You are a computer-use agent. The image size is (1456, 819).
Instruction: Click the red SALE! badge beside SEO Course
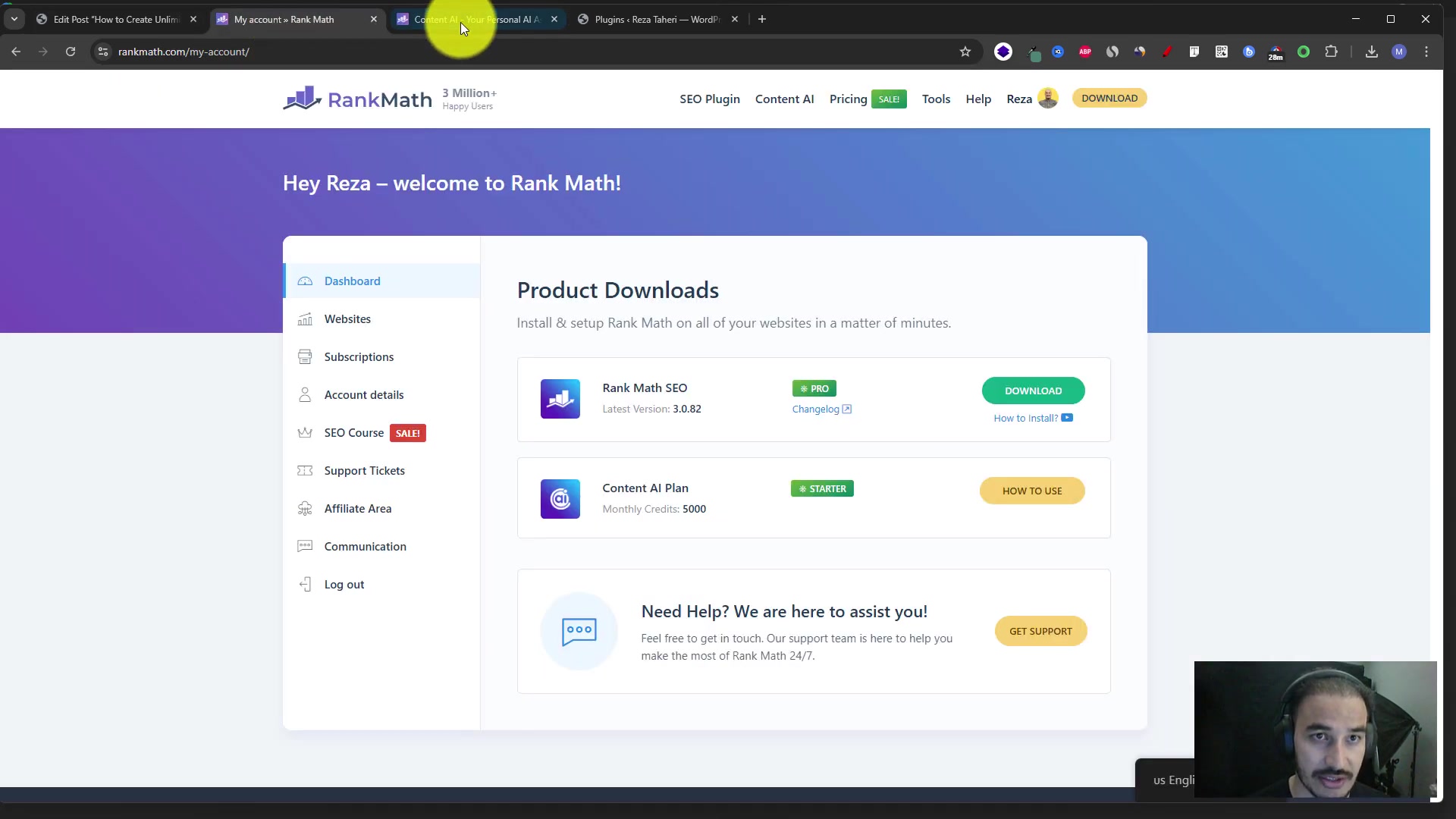[408, 433]
